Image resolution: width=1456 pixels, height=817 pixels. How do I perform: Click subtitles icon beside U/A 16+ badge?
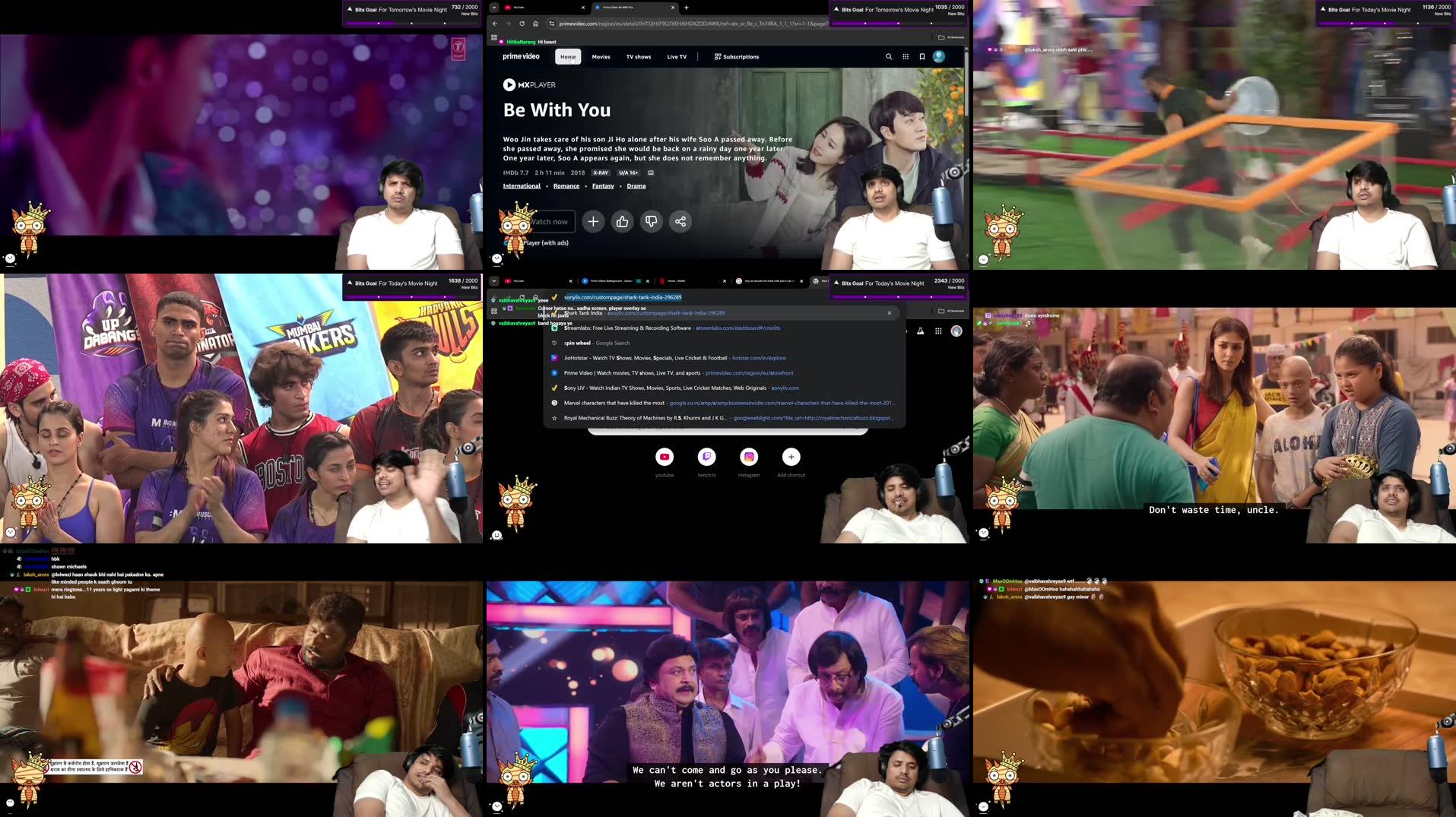tap(650, 173)
